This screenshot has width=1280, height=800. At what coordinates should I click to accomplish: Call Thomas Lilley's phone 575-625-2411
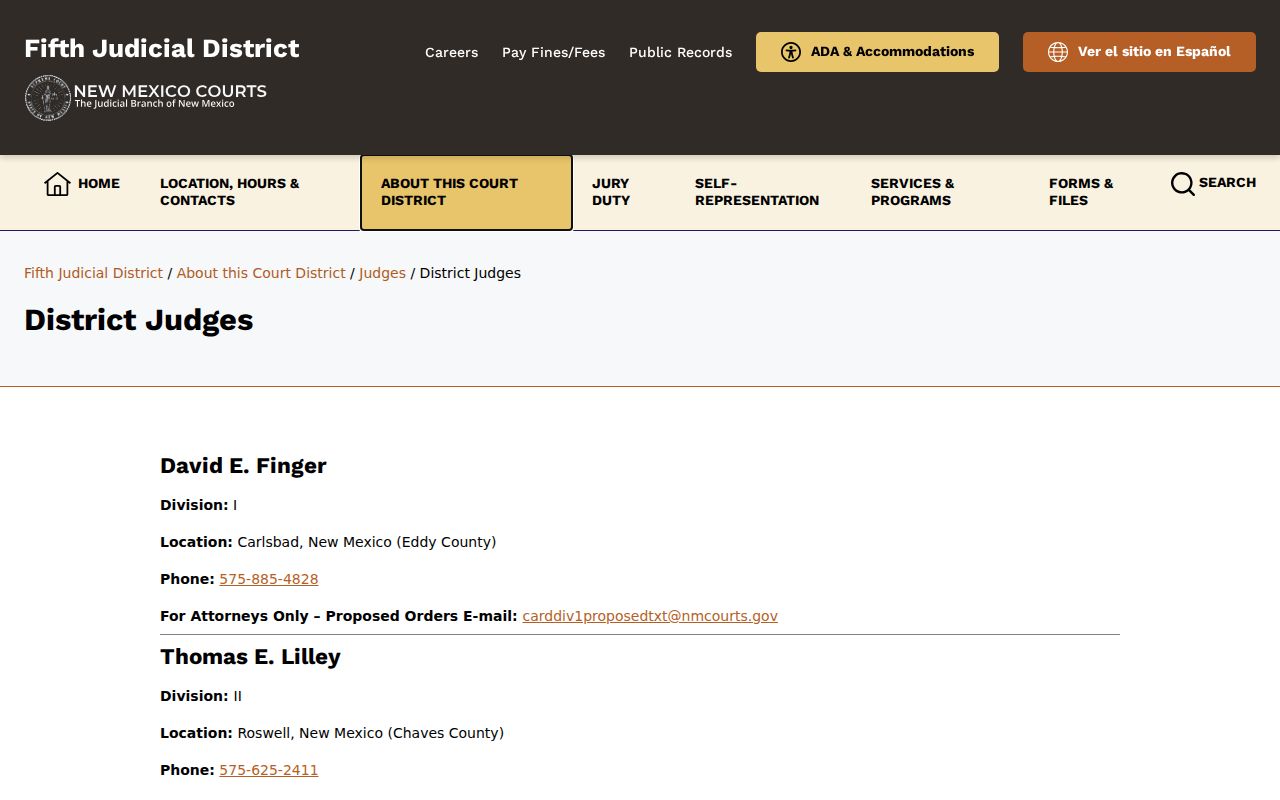(269, 770)
